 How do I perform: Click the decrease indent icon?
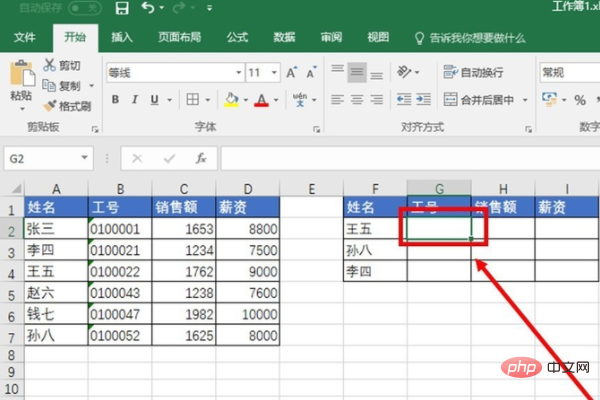404,100
